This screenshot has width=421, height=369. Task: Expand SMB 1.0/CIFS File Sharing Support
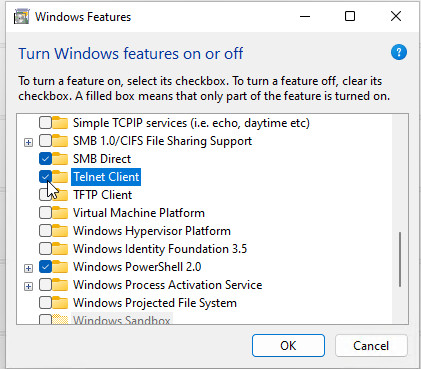29,143
